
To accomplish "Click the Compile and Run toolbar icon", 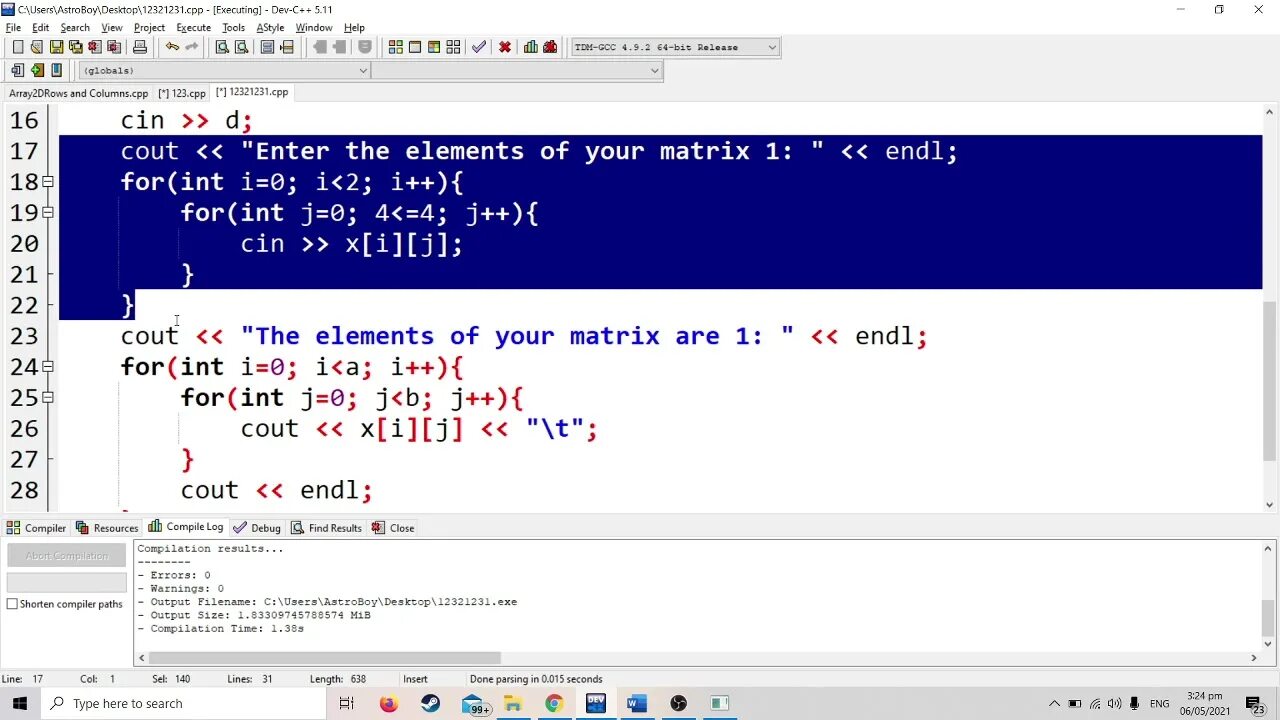I will pyautogui.click(x=434, y=47).
